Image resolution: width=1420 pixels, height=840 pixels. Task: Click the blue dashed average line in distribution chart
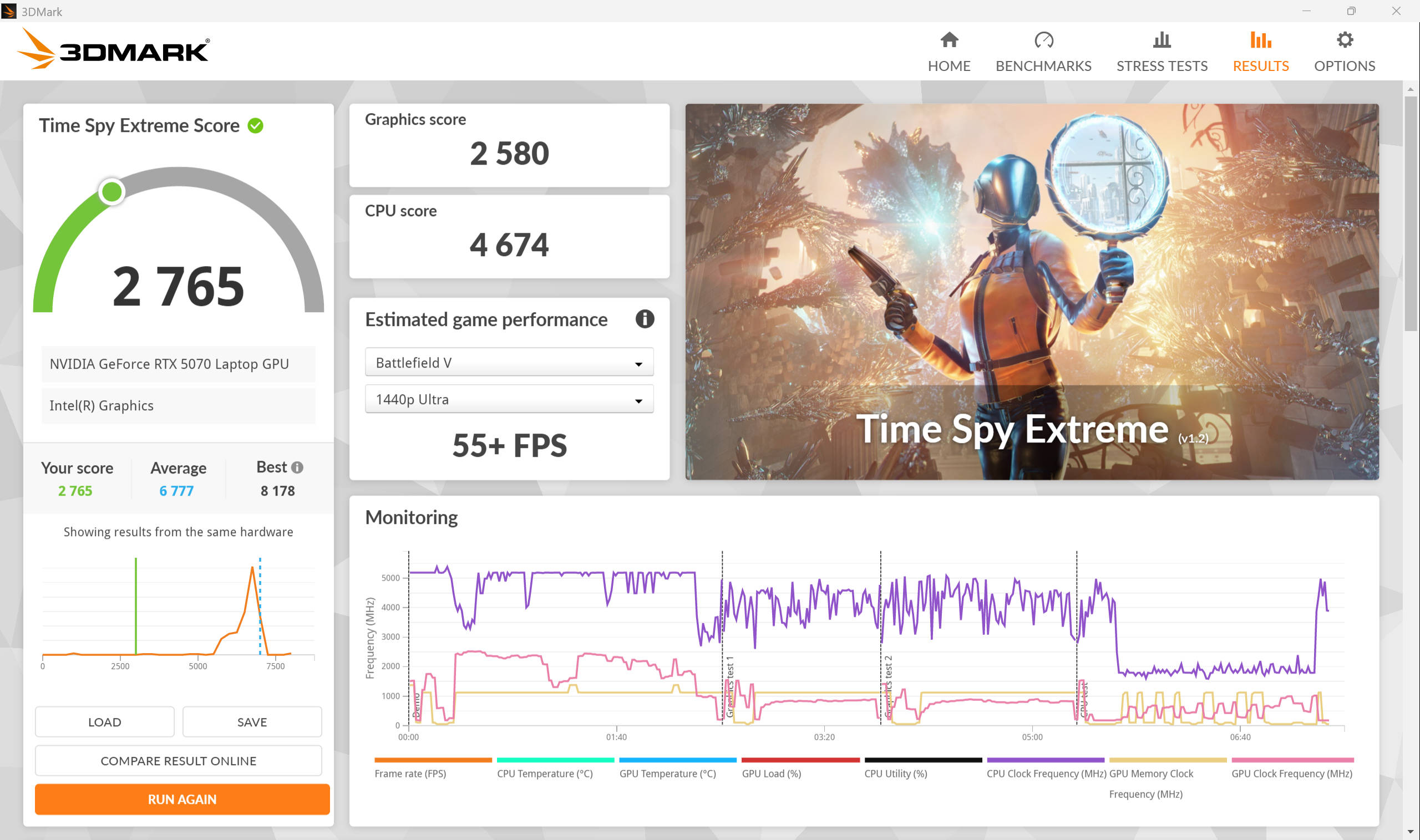pos(260,605)
